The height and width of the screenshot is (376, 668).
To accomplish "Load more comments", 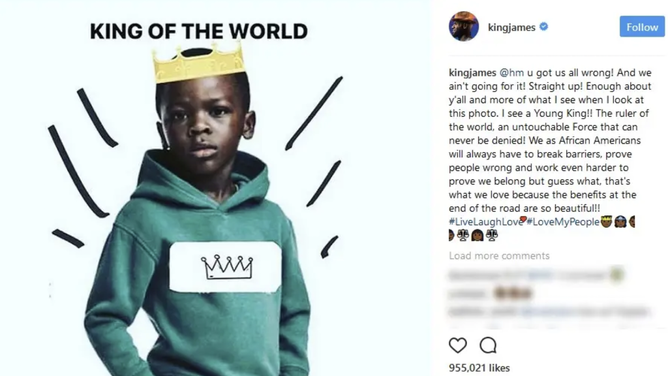I will coord(499,255).
